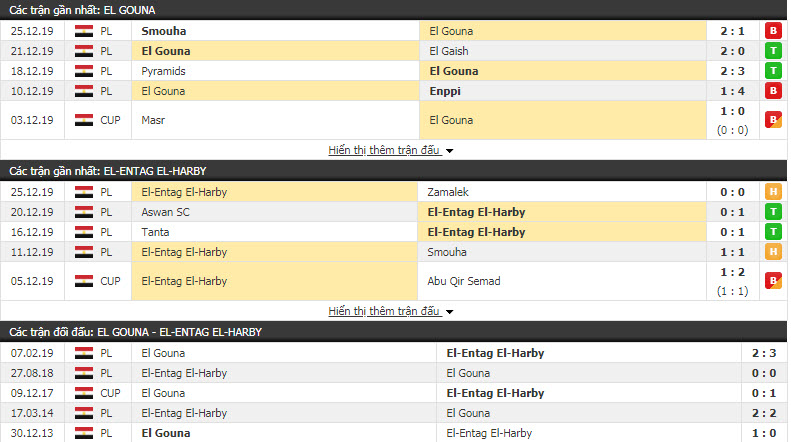Screen dimensions: 791x442
Task: Click orange H badge for Zamalek match
Action: (x=773, y=192)
